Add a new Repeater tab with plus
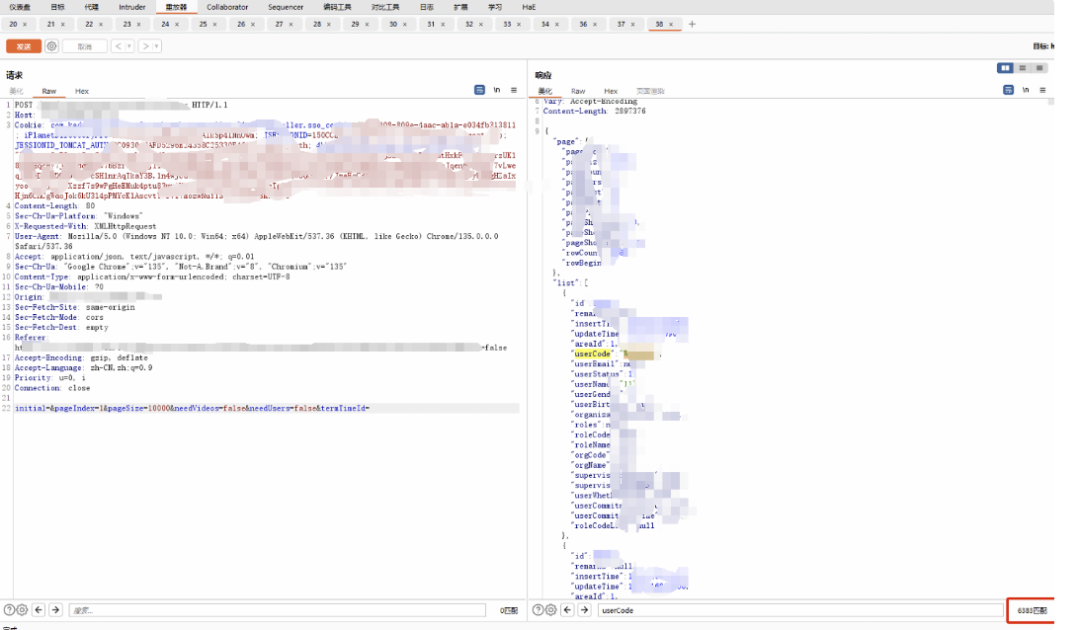 (692, 24)
